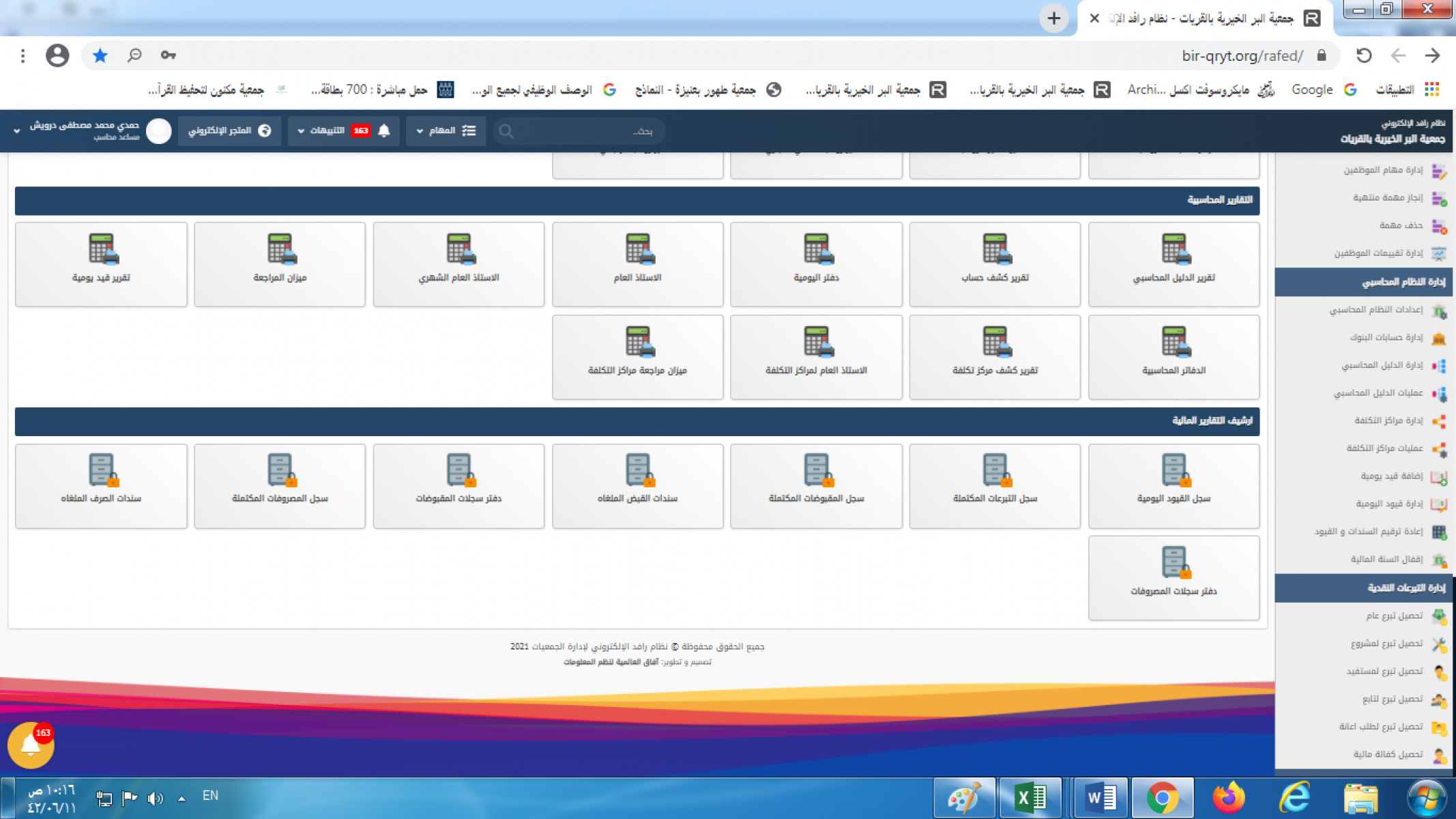Open ميزان المراجعة report tile
This screenshot has height=819, width=1456.
tap(280, 264)
